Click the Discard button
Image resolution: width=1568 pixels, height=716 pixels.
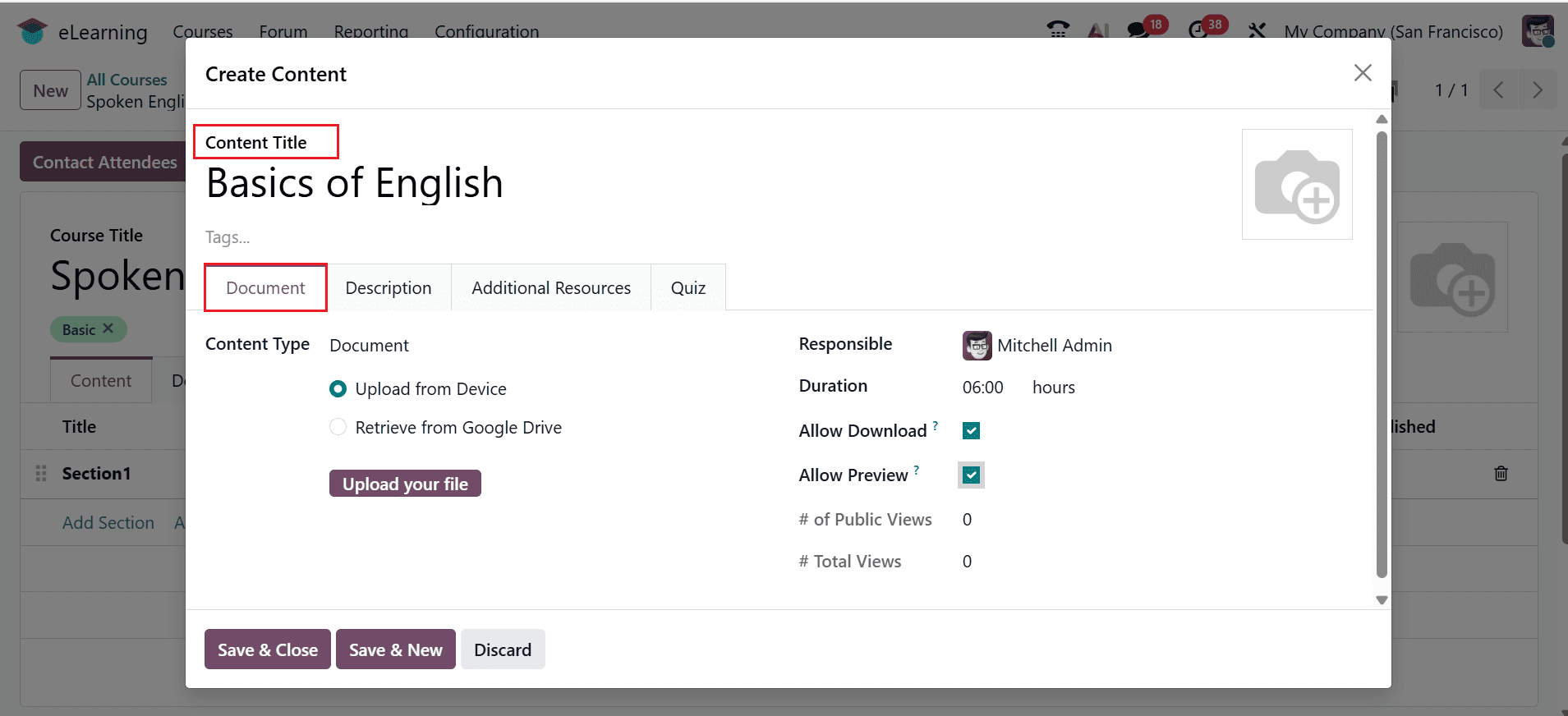click(x=503, y=649)
